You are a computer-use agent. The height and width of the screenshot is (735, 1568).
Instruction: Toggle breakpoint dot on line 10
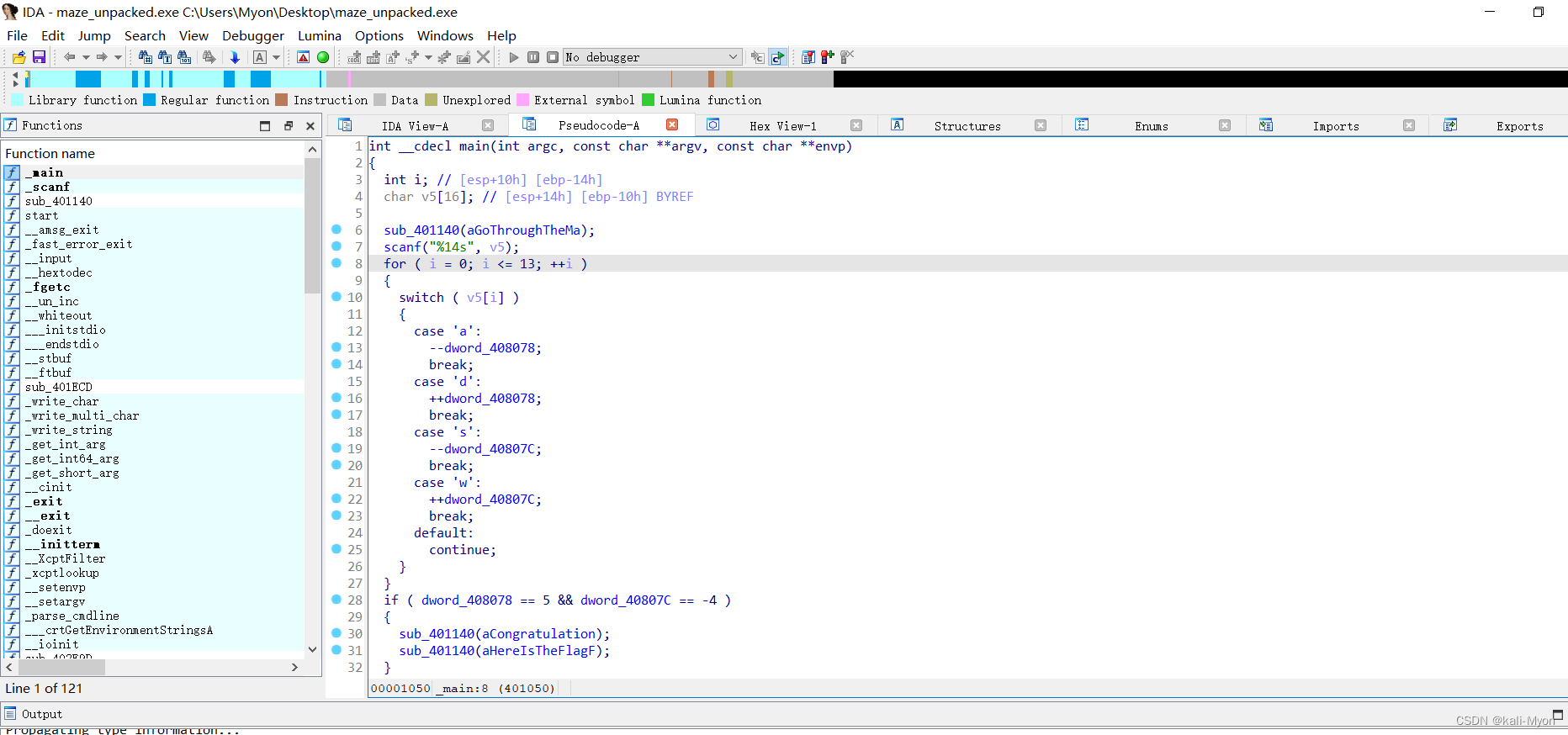click(x=336, y=297)
